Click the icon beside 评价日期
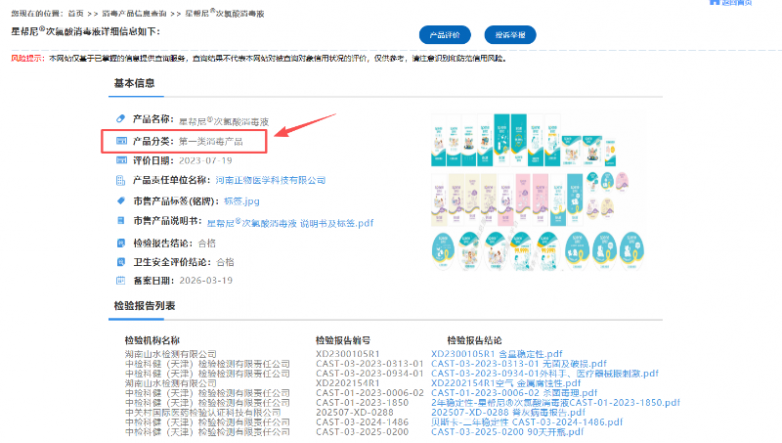 tap(121, 160)
